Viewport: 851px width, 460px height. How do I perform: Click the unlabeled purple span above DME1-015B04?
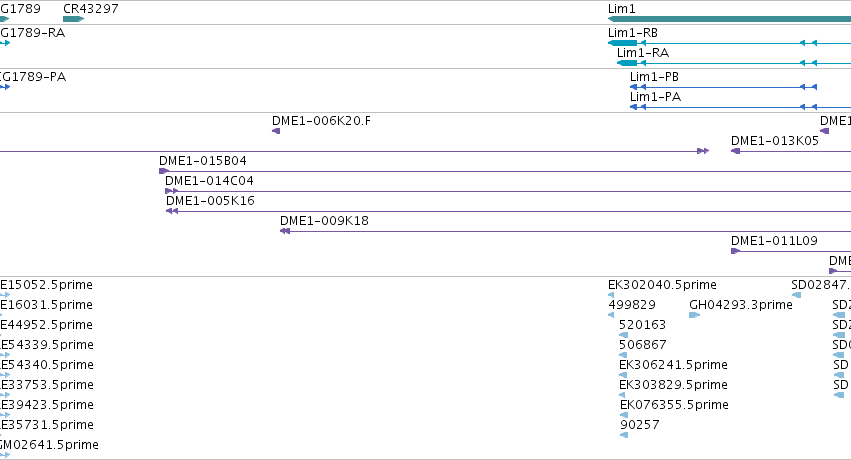point(354,151)
